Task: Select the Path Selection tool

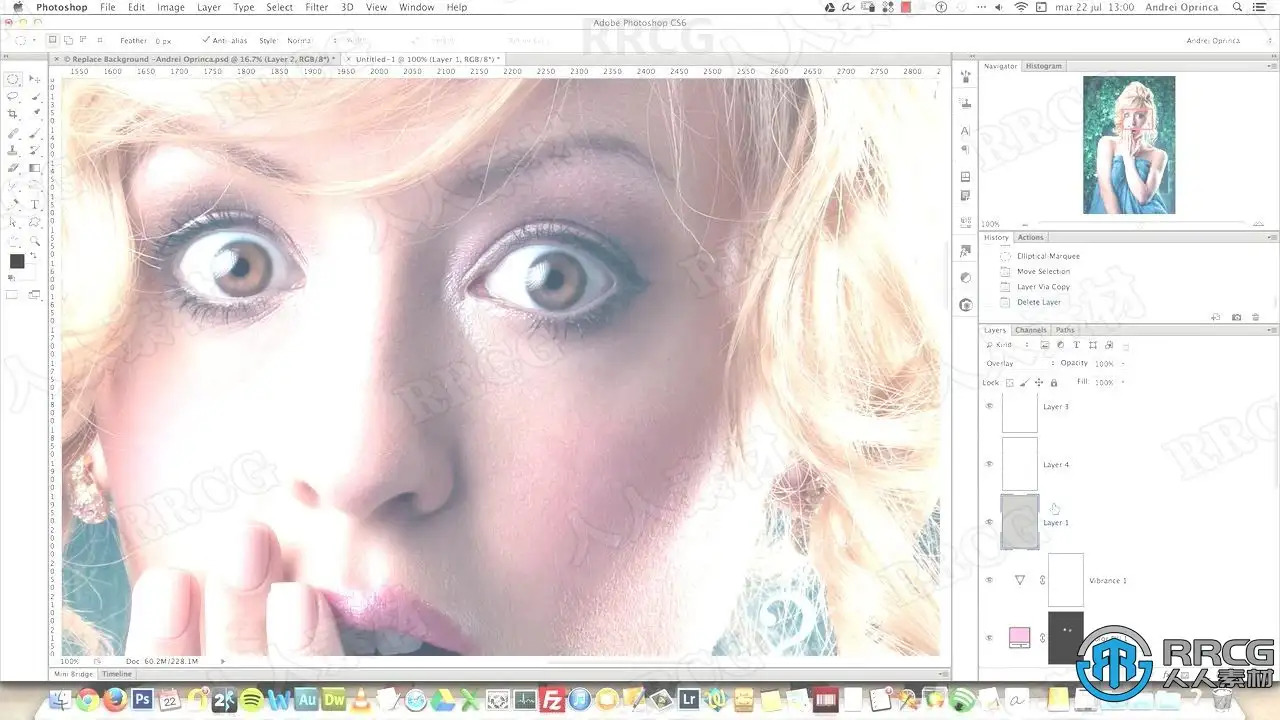Action: [x=13, y=223]
